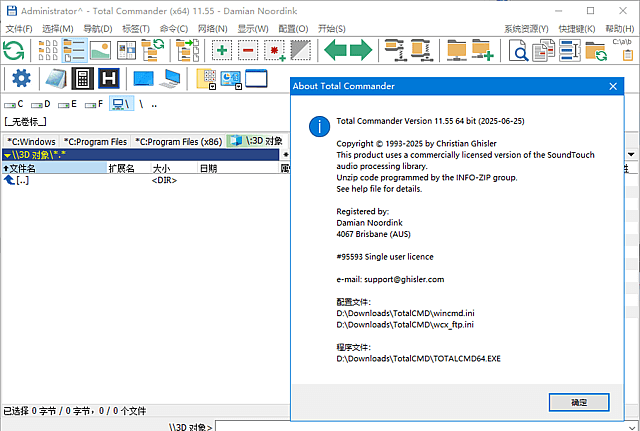Open the 显示(W) menu
The height and width of the screenshot is (431, 640).
point(253,29)
